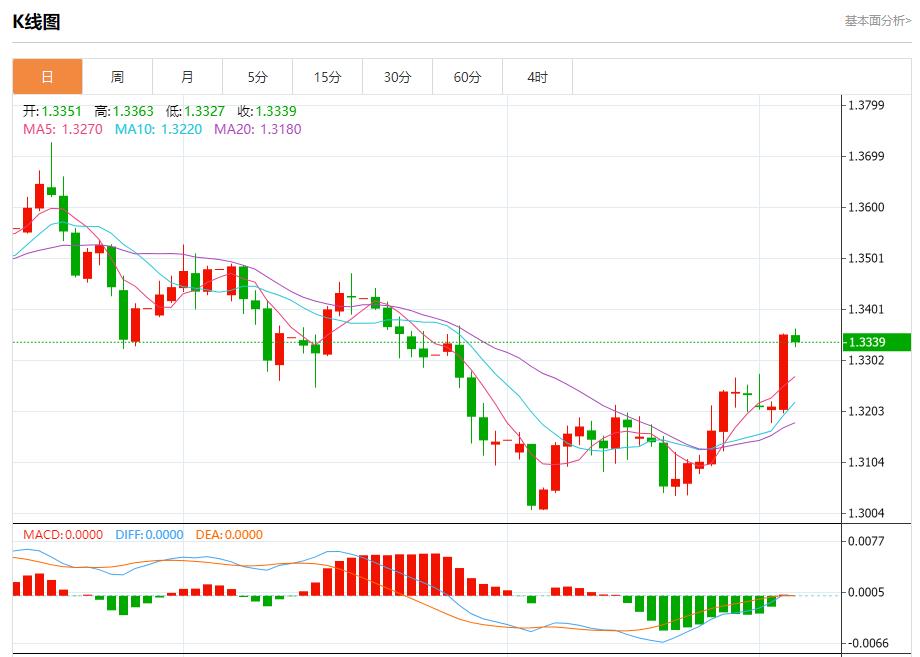Click the green 1.3339 current price tag
This screenshot has height=657, width=920.
[874, 343]
